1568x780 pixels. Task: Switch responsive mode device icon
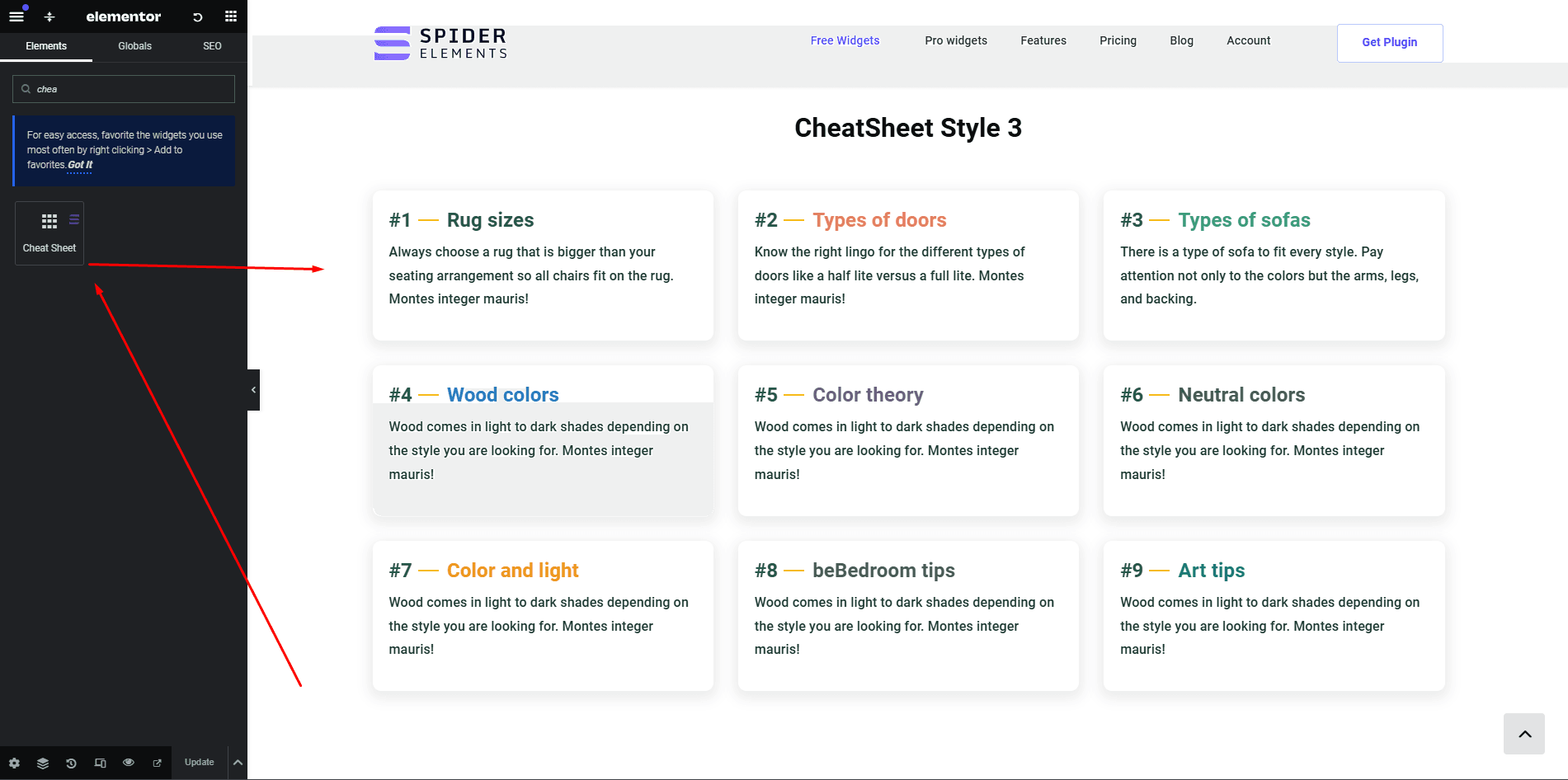tap(101, 763)
